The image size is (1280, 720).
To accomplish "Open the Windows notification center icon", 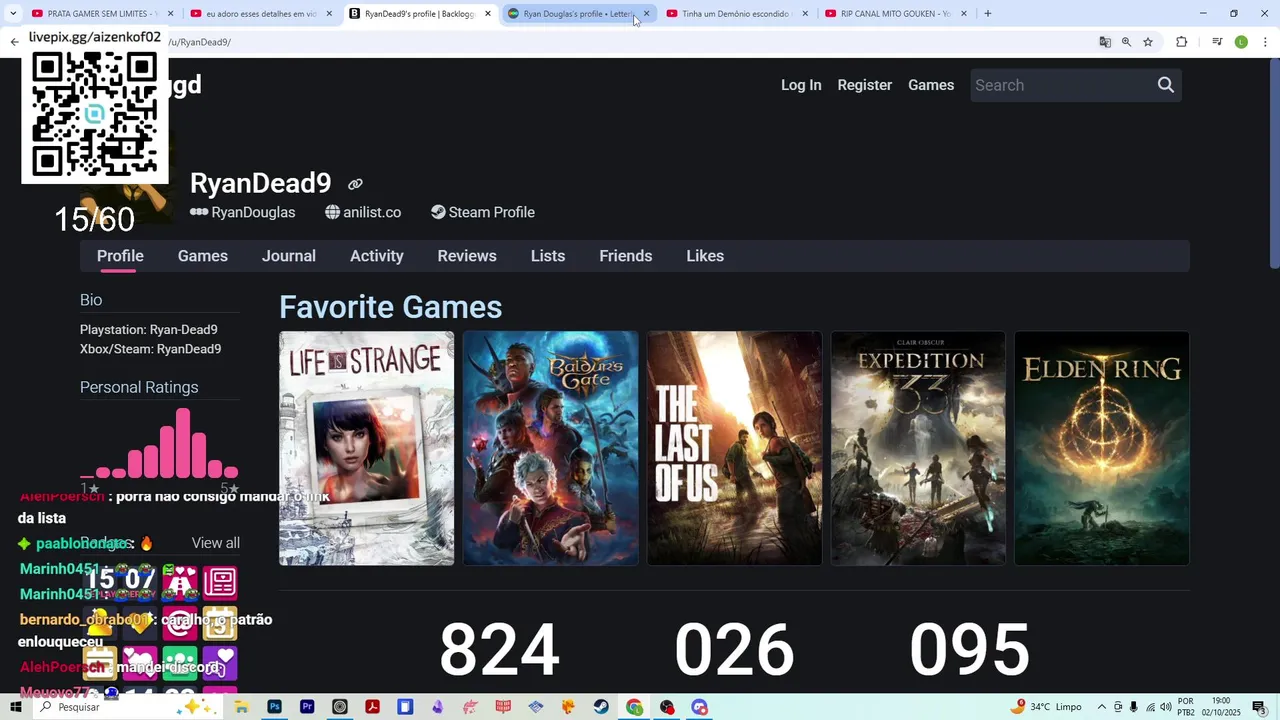I will (1259, 707).
